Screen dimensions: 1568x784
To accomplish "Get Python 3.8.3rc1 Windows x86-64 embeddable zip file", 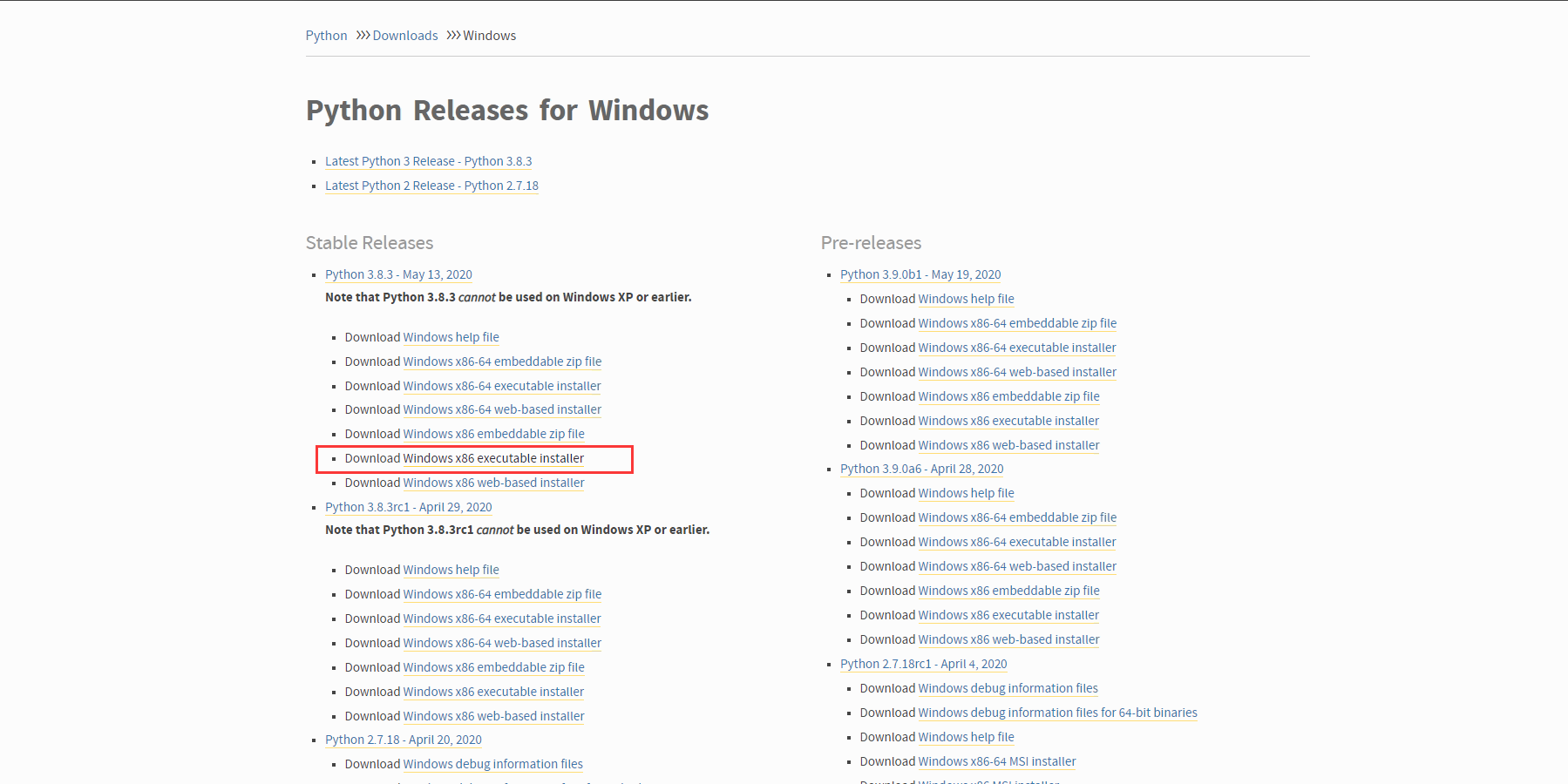I will [x=502, y=594].
